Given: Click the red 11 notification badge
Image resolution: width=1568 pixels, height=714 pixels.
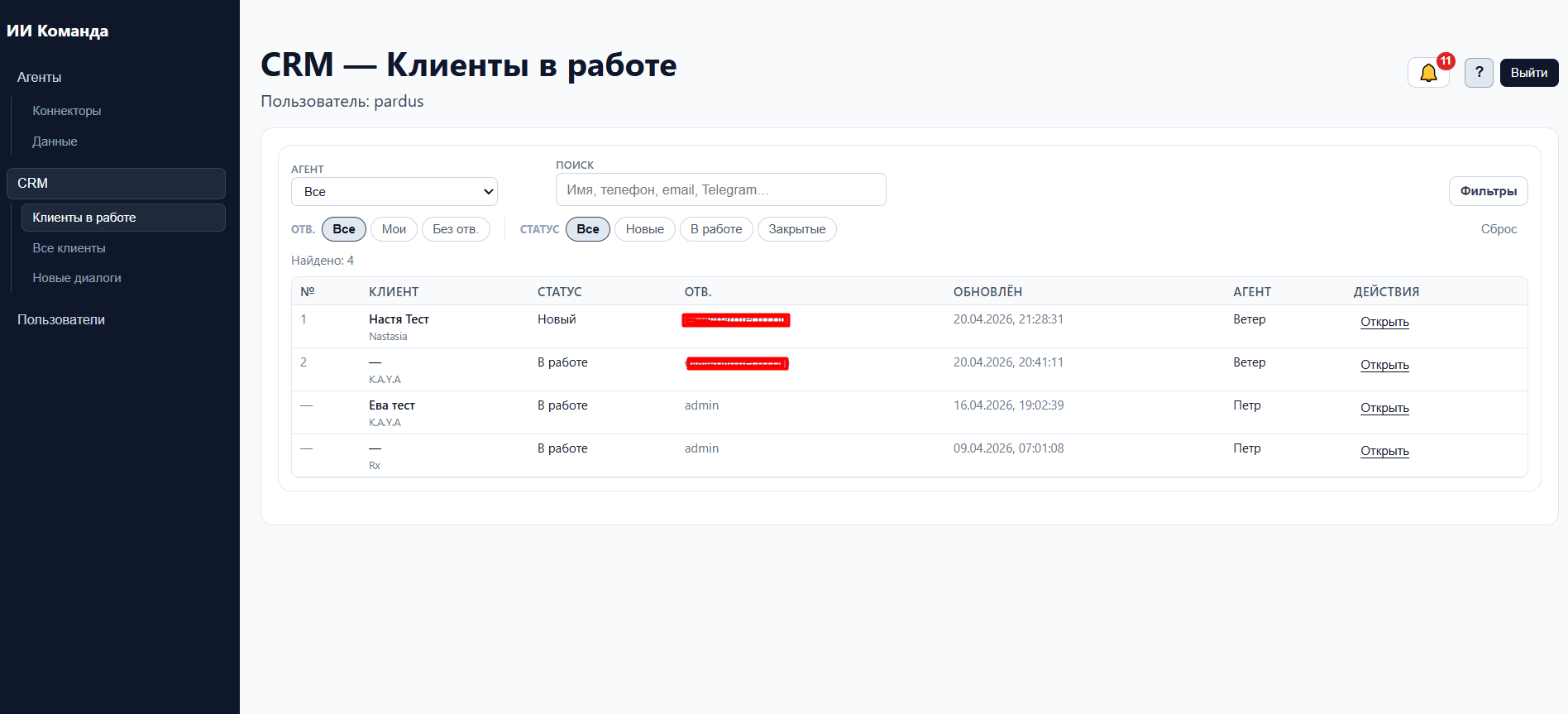Looking at the screenshot, I should [x=1446, y=61].
